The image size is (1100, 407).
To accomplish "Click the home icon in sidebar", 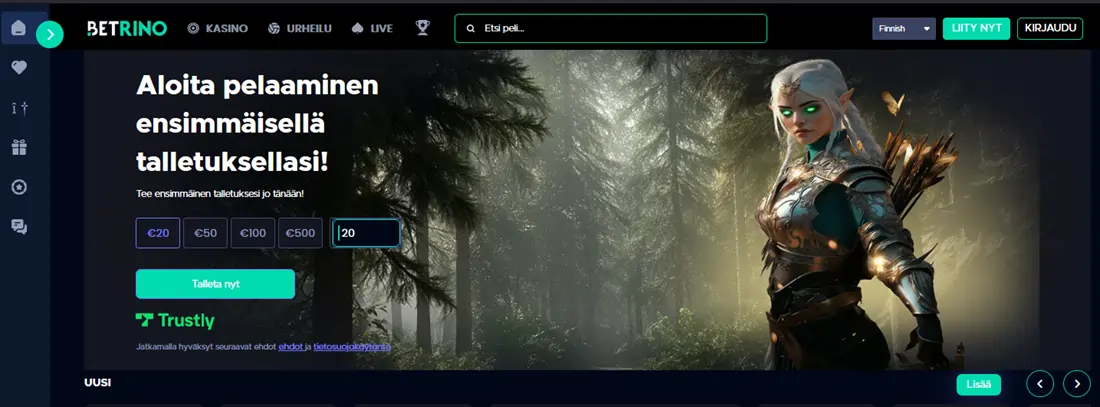I will (18, 28).
